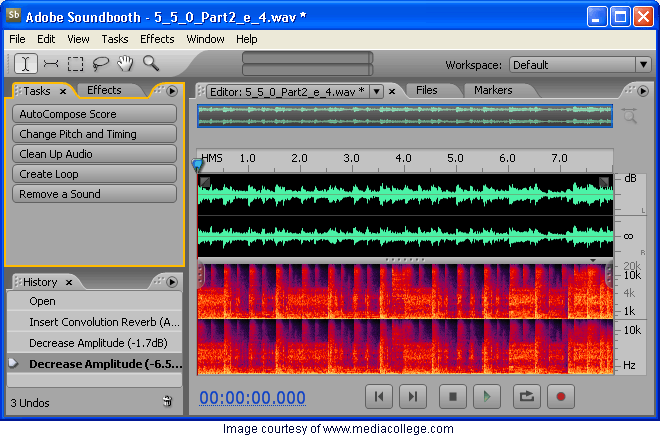
Task: Click the zoom-out-full icon beside overview waveform
Action: [630, 115]
